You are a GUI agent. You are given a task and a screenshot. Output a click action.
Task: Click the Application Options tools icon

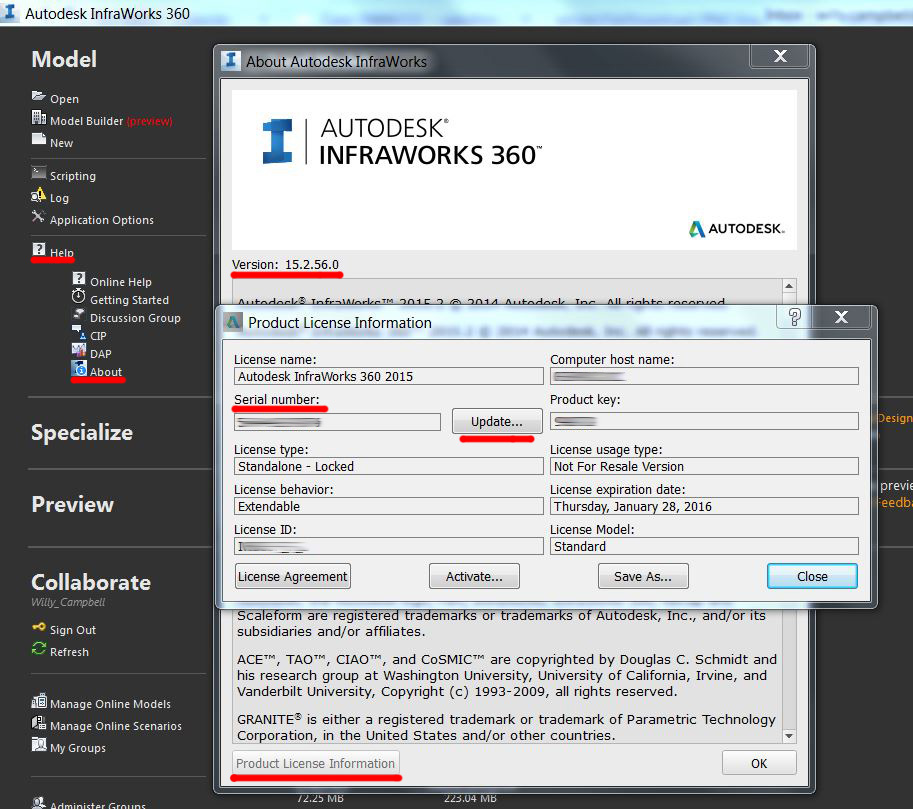point(38,217)
